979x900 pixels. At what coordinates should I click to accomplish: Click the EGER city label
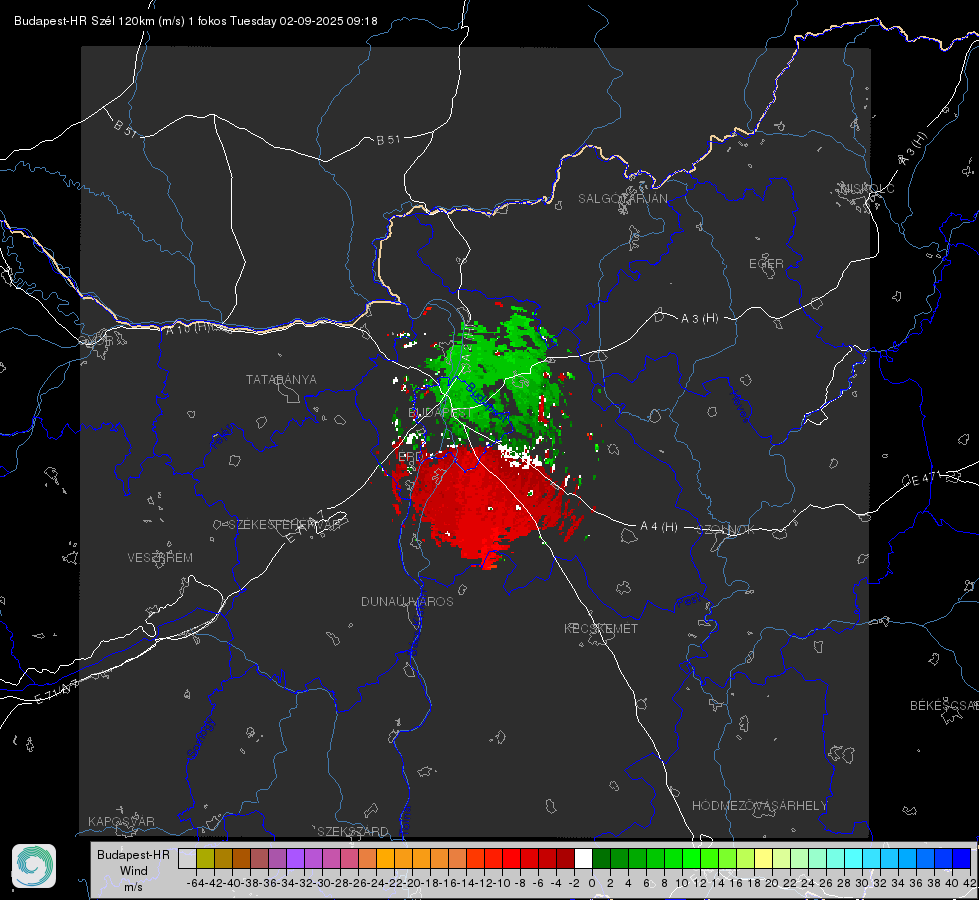coord(766,264)
